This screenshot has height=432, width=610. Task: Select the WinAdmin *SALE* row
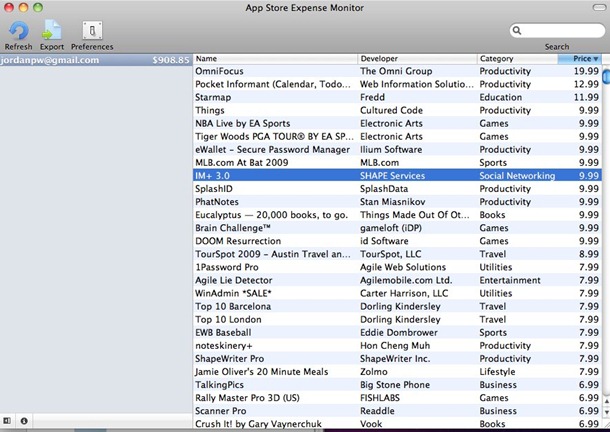397,293
